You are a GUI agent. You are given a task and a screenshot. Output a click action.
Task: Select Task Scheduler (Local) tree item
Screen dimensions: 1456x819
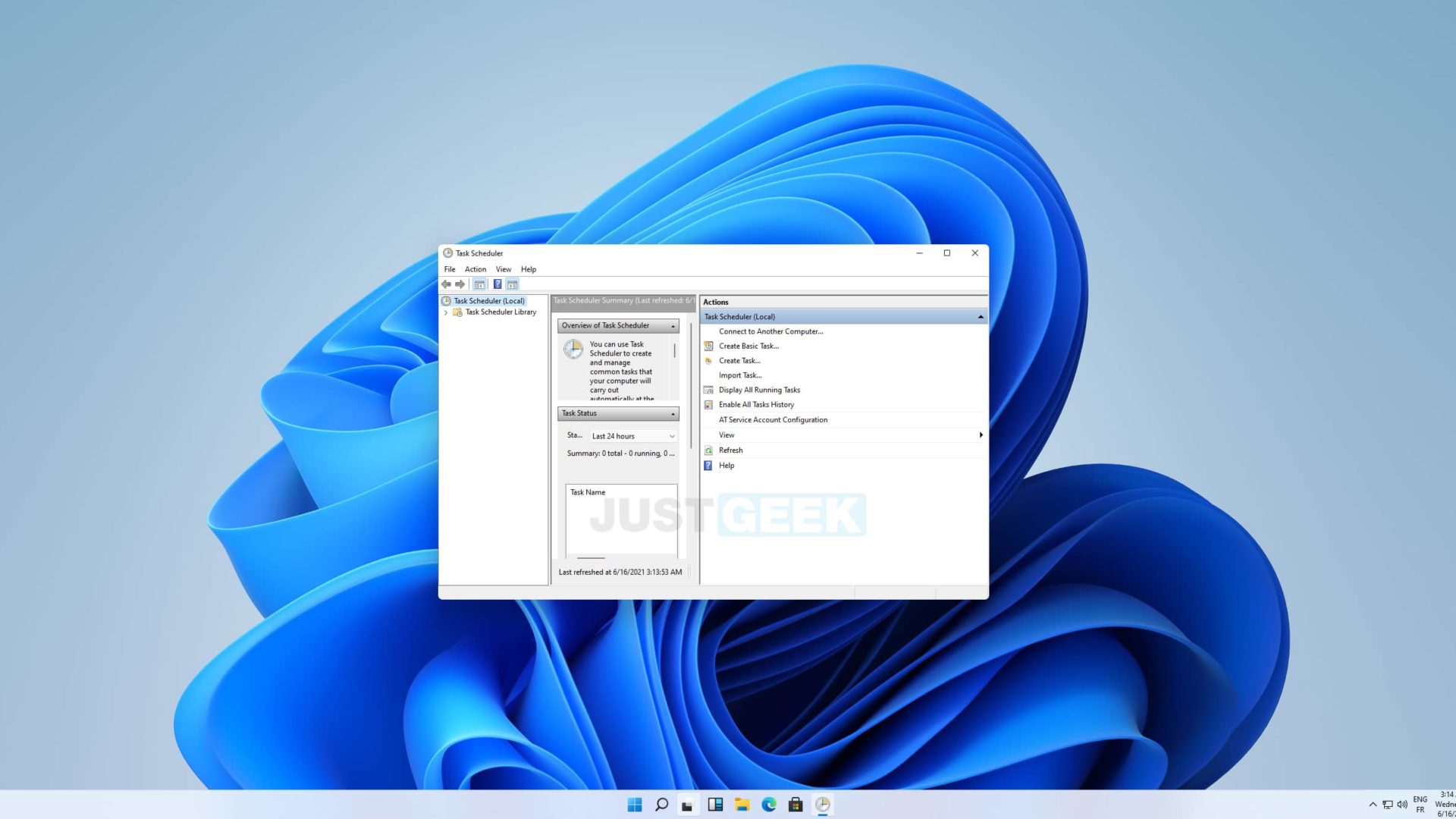489,301
